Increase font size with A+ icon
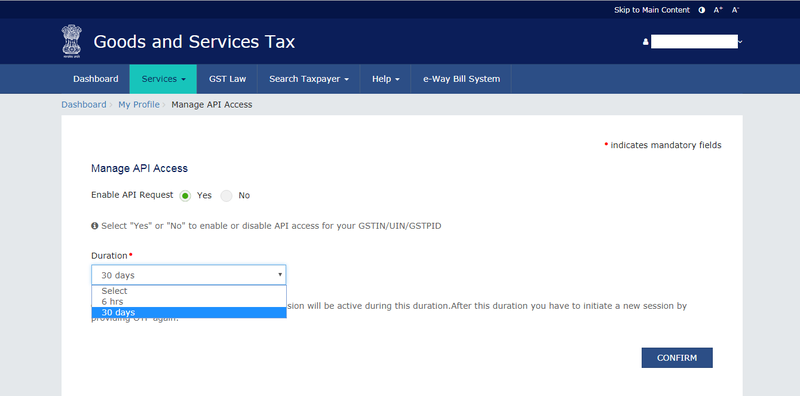This screenshot has width=800, height=396. tap(718, 10)
